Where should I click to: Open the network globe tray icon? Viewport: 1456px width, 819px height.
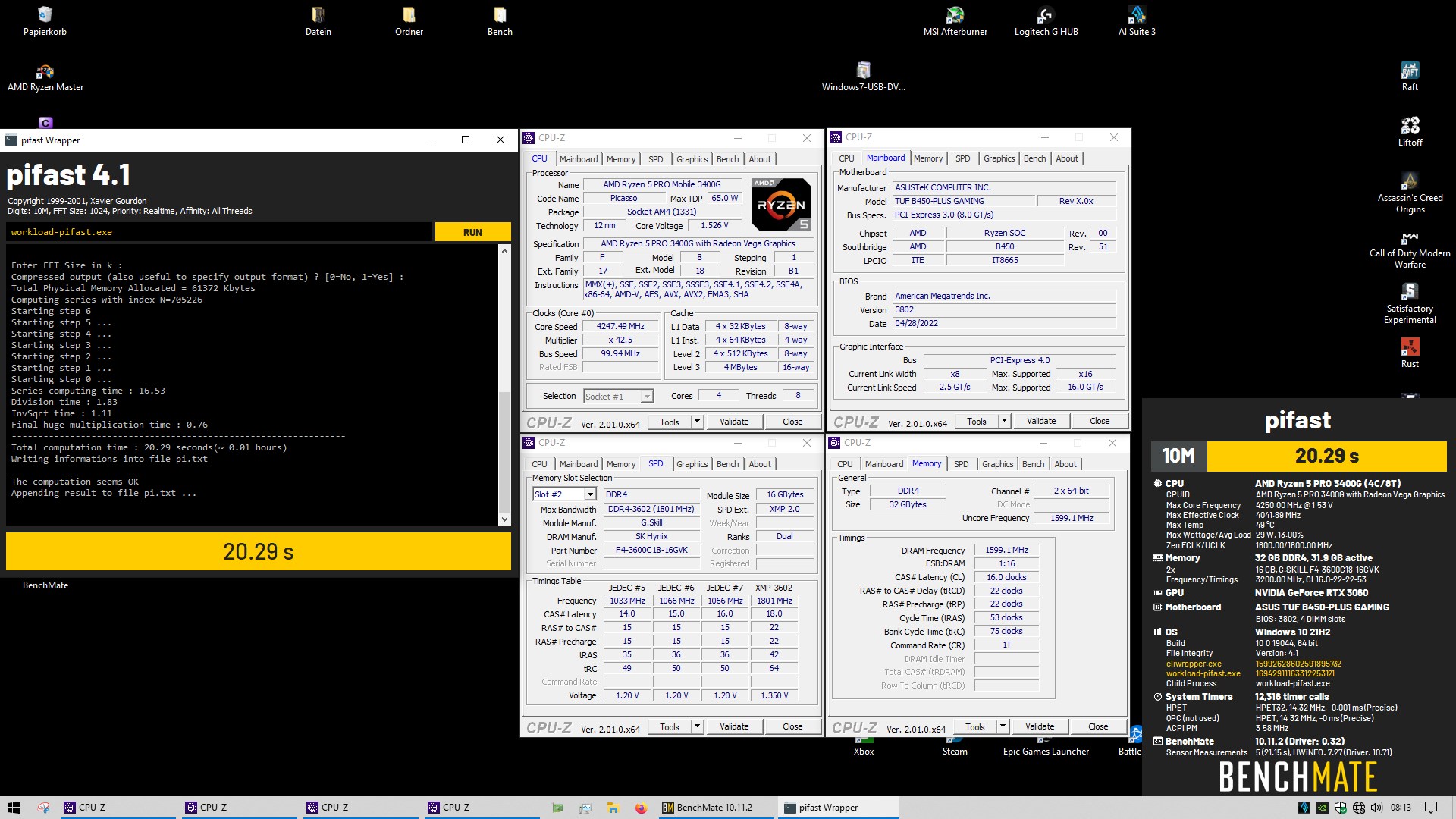click(x=1358, y=808)
